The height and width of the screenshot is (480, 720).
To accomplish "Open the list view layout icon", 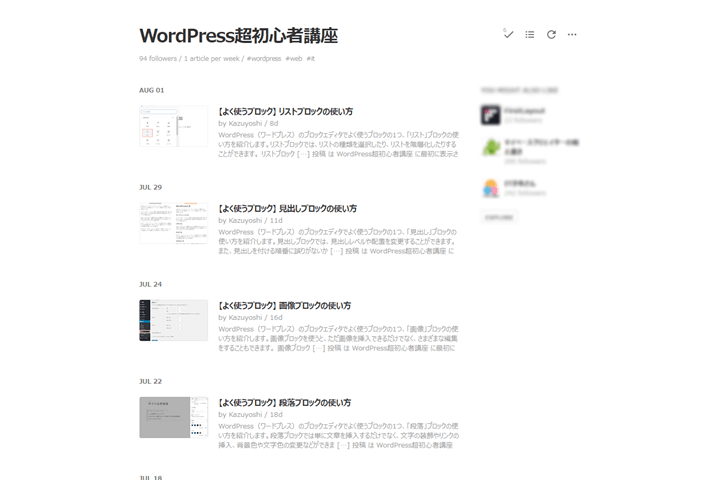I will (529, 34).
